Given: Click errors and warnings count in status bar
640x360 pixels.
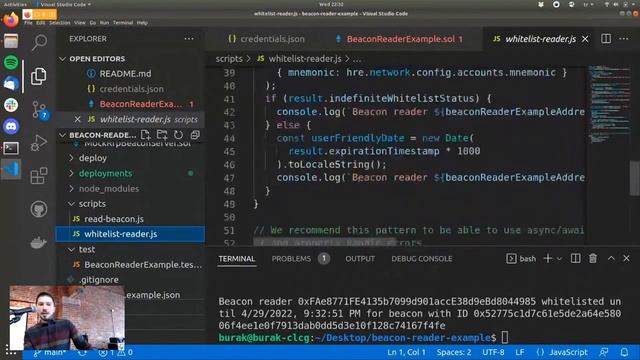Looking at the screenshot, I should (x=116, y=352).
